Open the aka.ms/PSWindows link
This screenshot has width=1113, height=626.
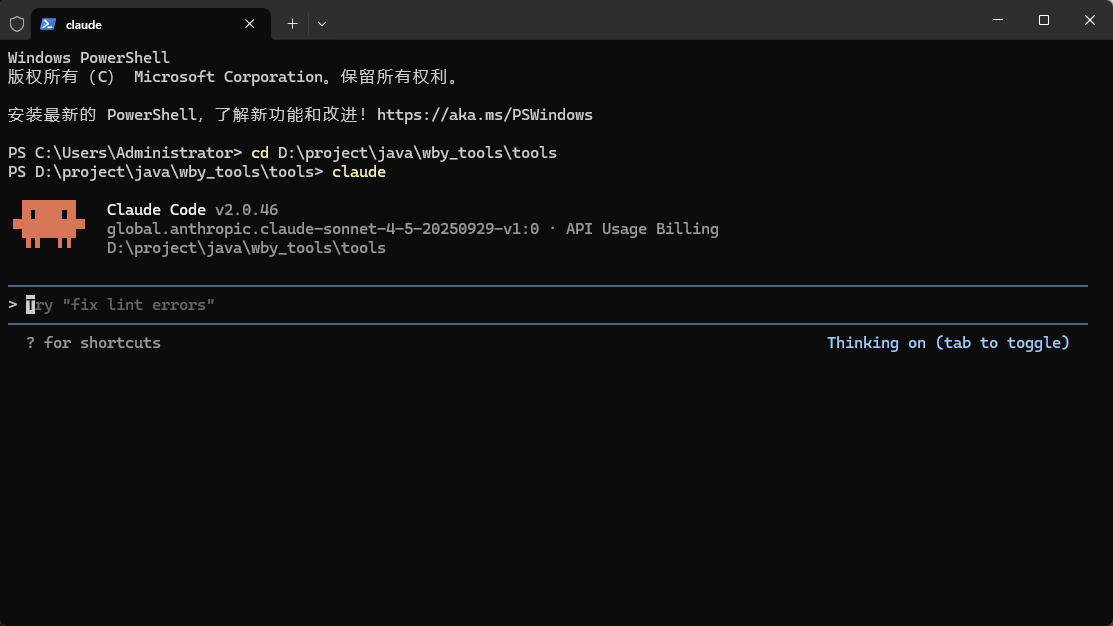[484, 115]
